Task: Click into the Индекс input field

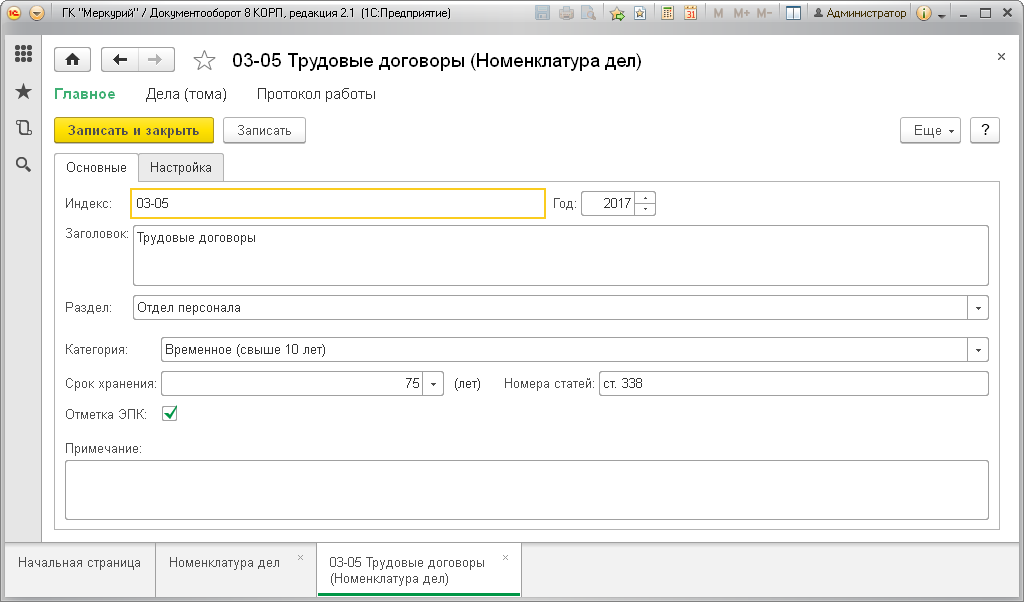Action: click(338, 203)
